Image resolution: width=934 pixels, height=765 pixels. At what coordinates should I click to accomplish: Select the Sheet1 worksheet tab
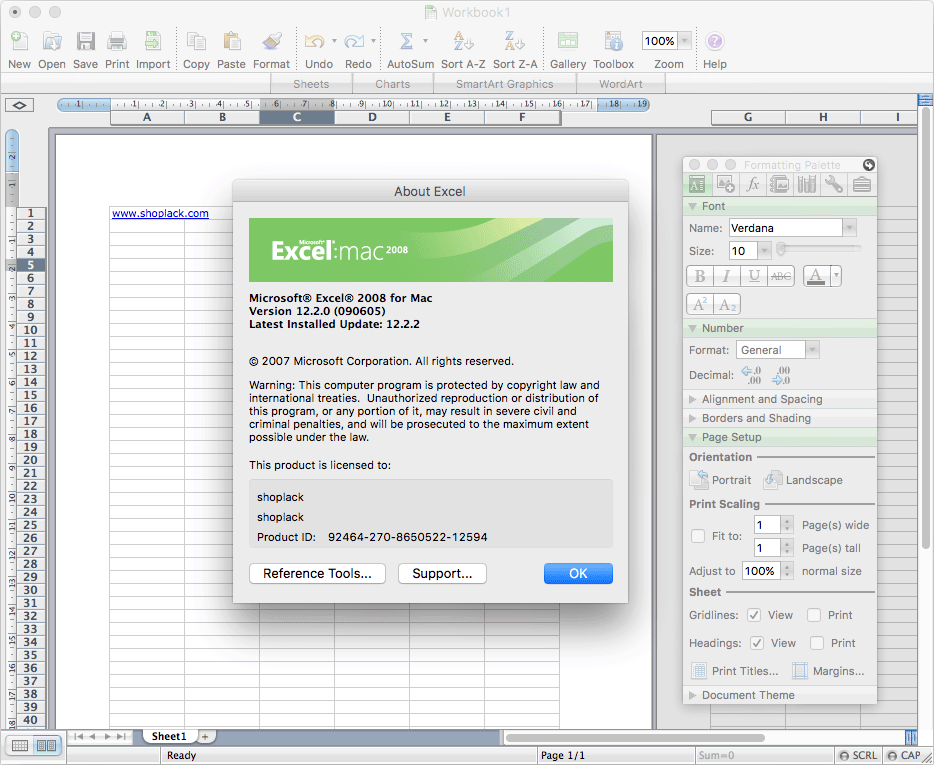pos(169,736)
